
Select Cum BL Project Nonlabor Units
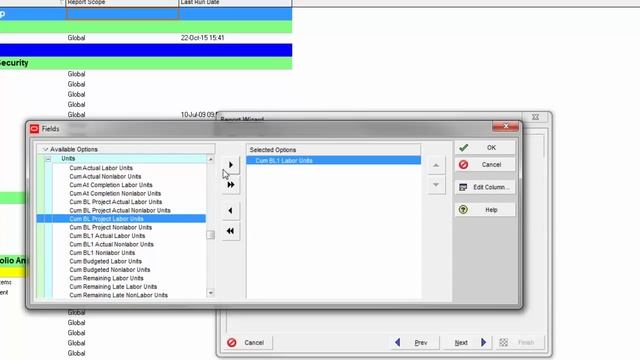tap(110, 227)
